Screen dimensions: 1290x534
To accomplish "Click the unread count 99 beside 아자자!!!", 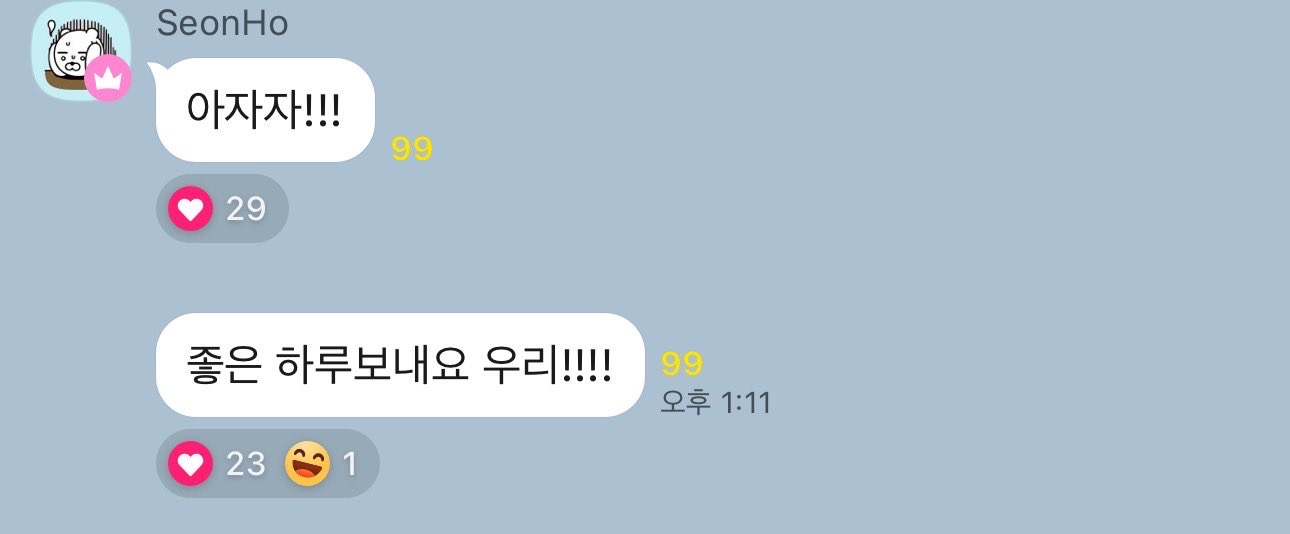I will click(x=412, y=149).
